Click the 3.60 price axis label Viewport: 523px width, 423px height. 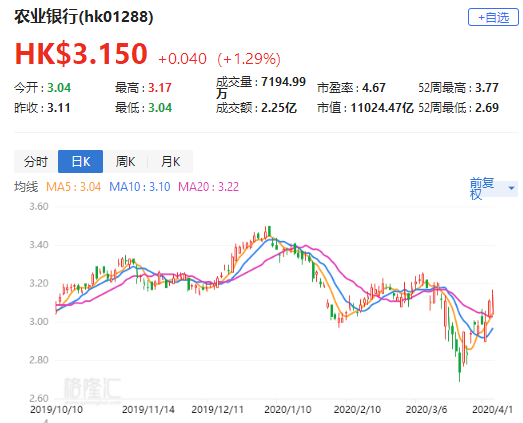pyautogui.click(x=39, y=206)
